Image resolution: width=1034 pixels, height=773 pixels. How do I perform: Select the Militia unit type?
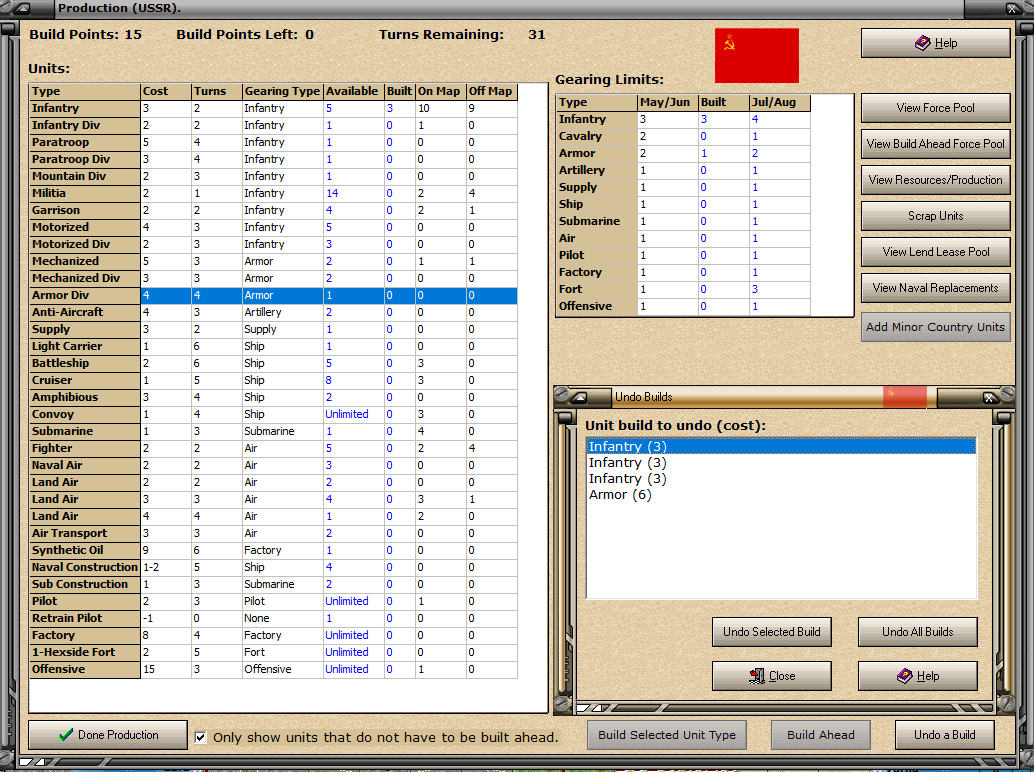point(273,193)
